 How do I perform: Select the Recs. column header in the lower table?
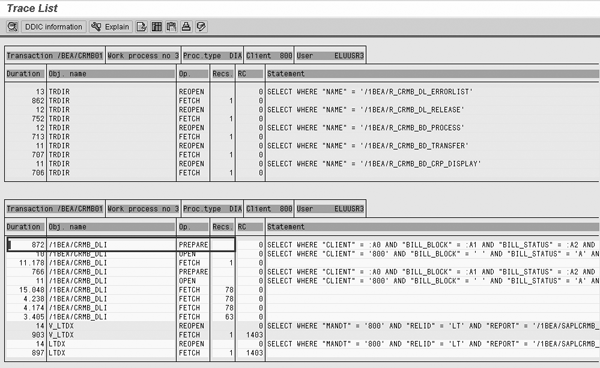[x=222, y=227]
